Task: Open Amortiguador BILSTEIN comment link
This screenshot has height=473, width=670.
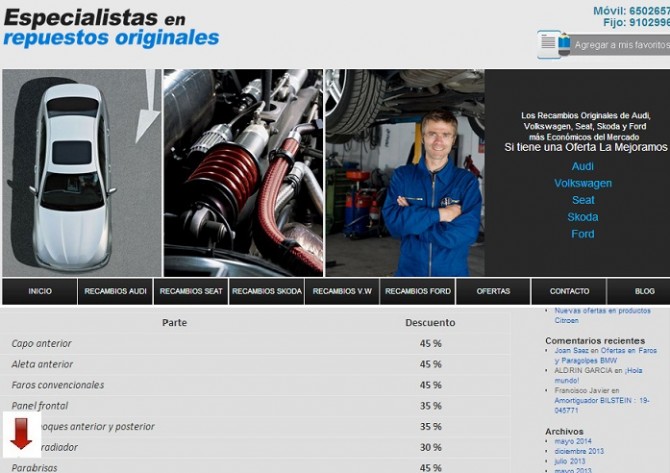Action: tap(602, 405)
